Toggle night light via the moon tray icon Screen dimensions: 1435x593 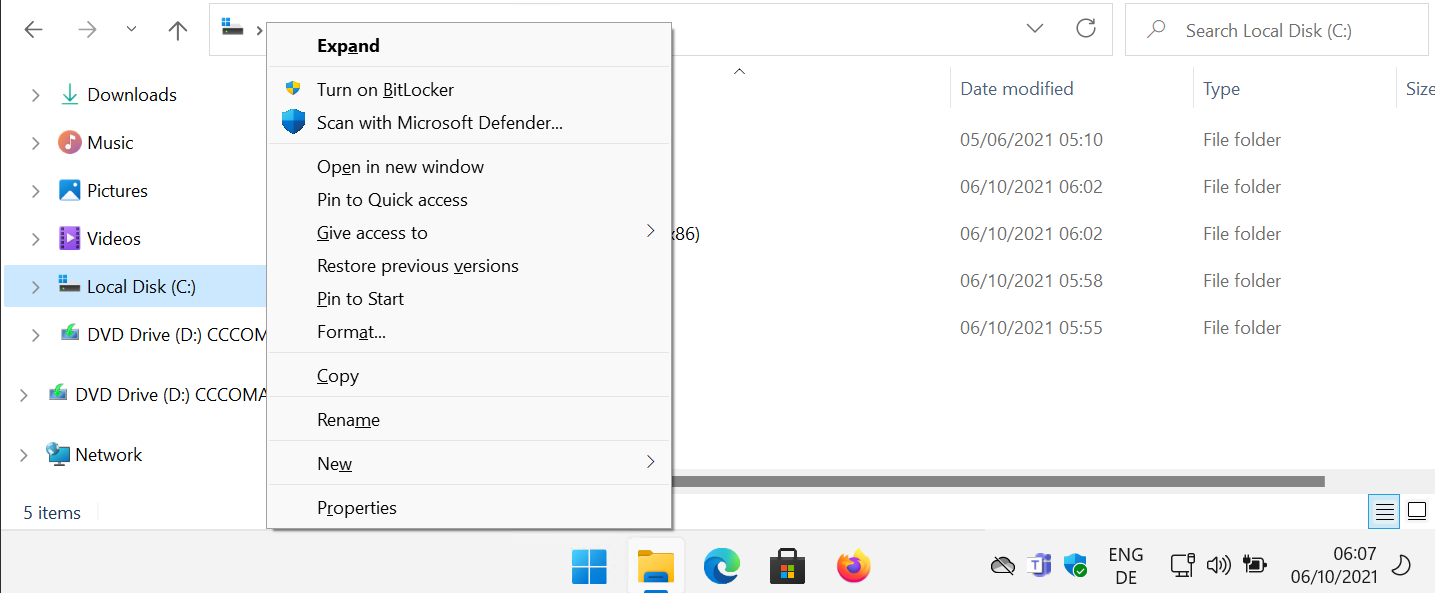point(1402,565)
